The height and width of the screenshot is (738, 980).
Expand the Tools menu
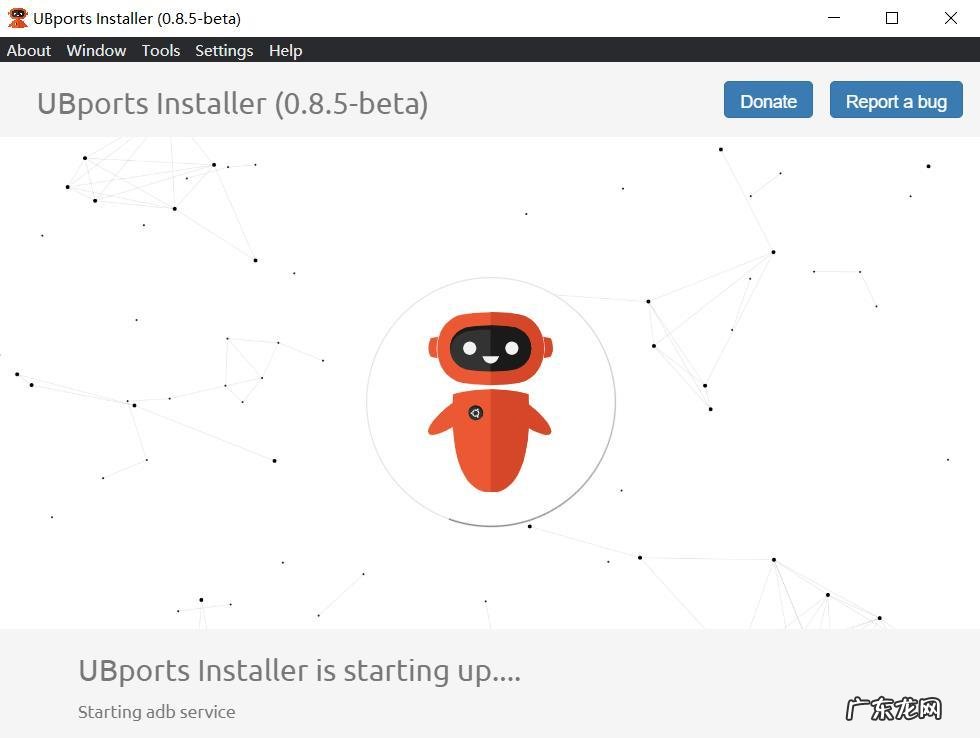point(160,50)
